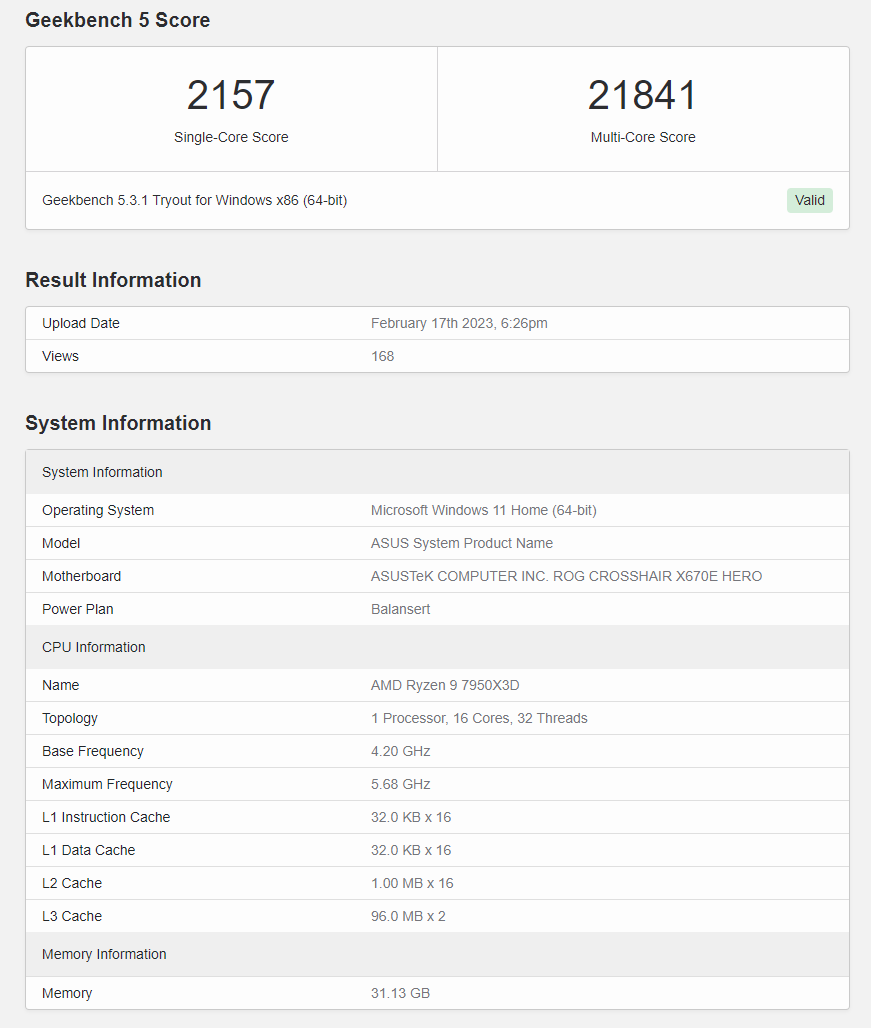Click the AMD Ryzen 9 7950X3D name
The image size is (871, 1028).
point(445,685)
